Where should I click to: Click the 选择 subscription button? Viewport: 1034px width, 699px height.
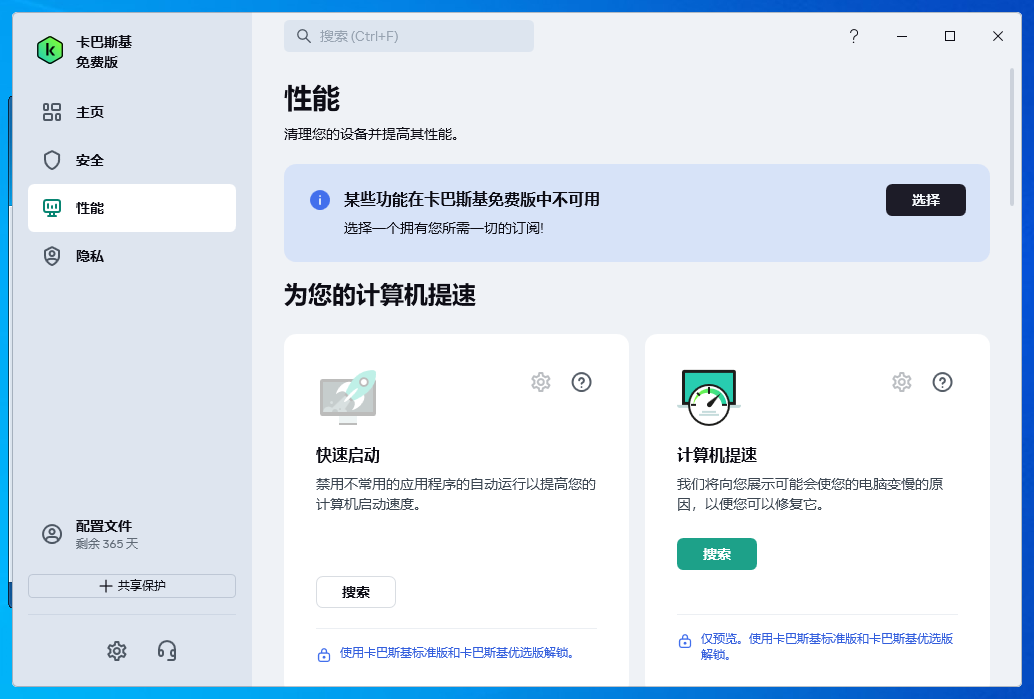pos(925,200)
